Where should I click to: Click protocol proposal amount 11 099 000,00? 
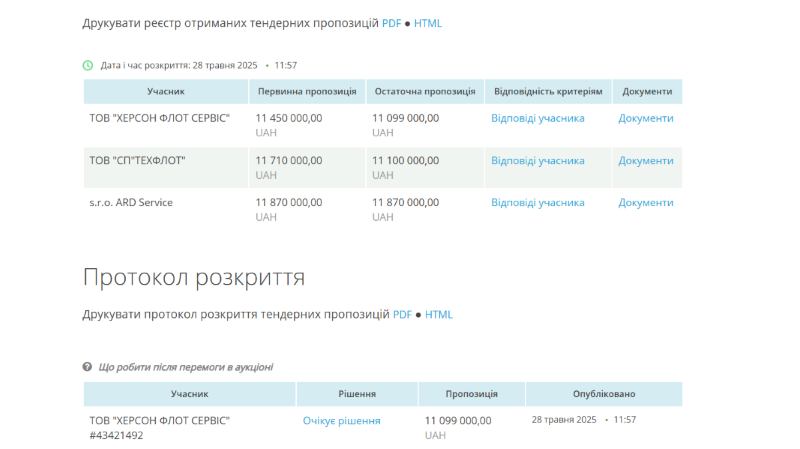tap(458, 421)
